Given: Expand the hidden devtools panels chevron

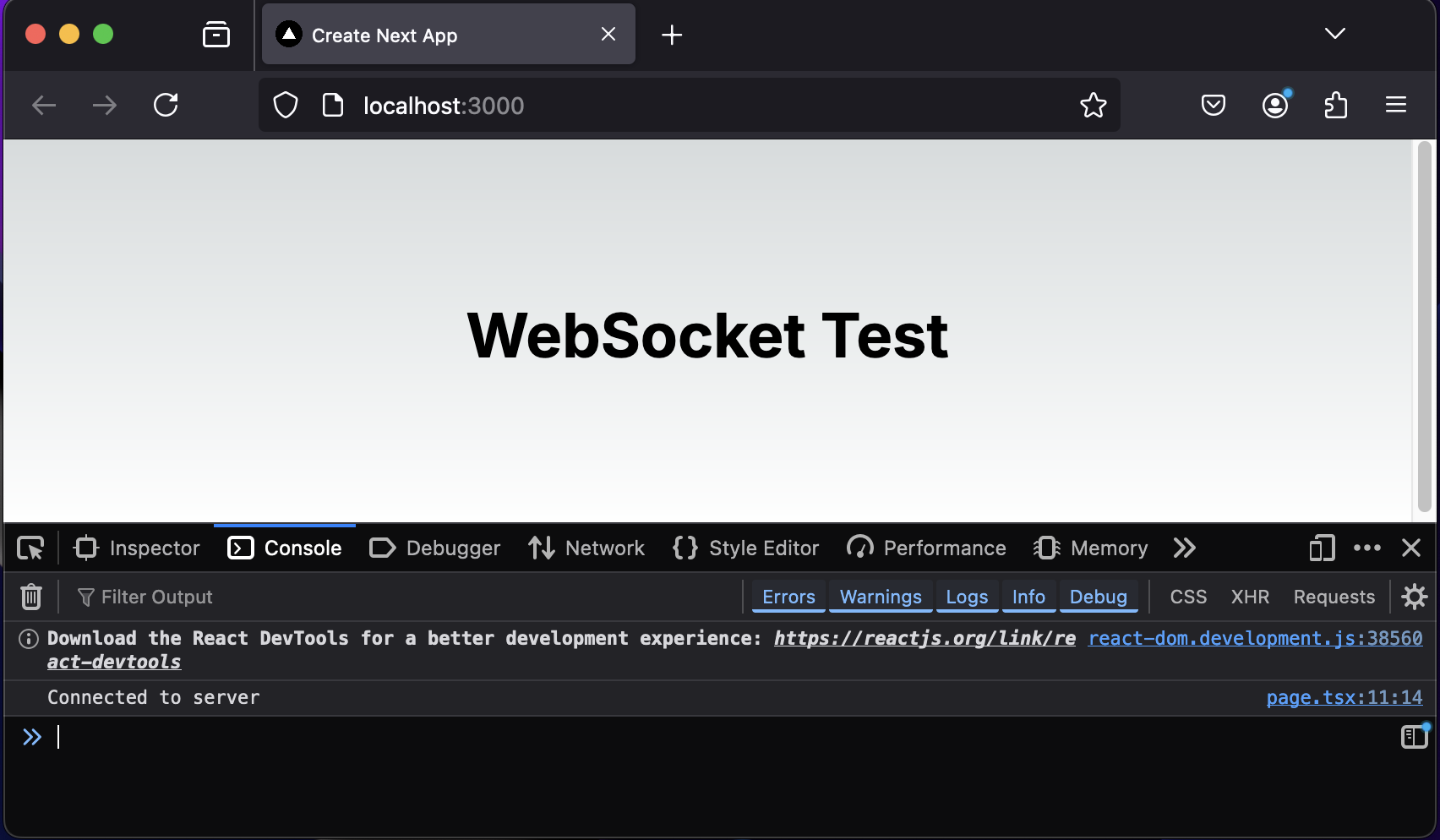Looking at the screenshot, I should tap(1184, 548).
